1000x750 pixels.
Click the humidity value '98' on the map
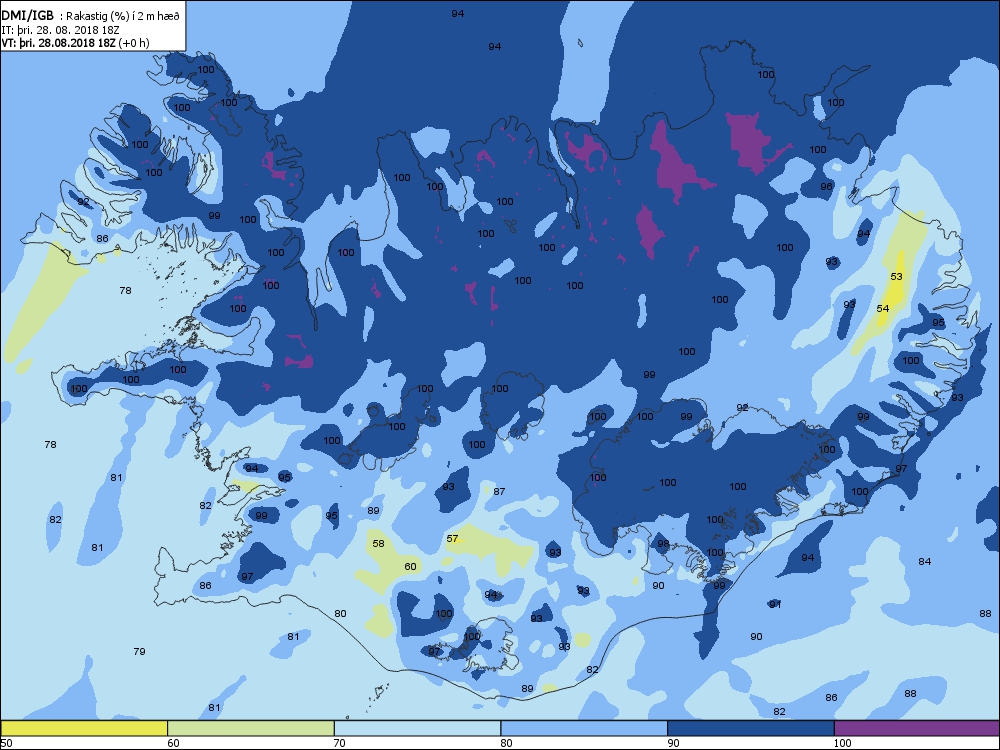click(663, 543)
